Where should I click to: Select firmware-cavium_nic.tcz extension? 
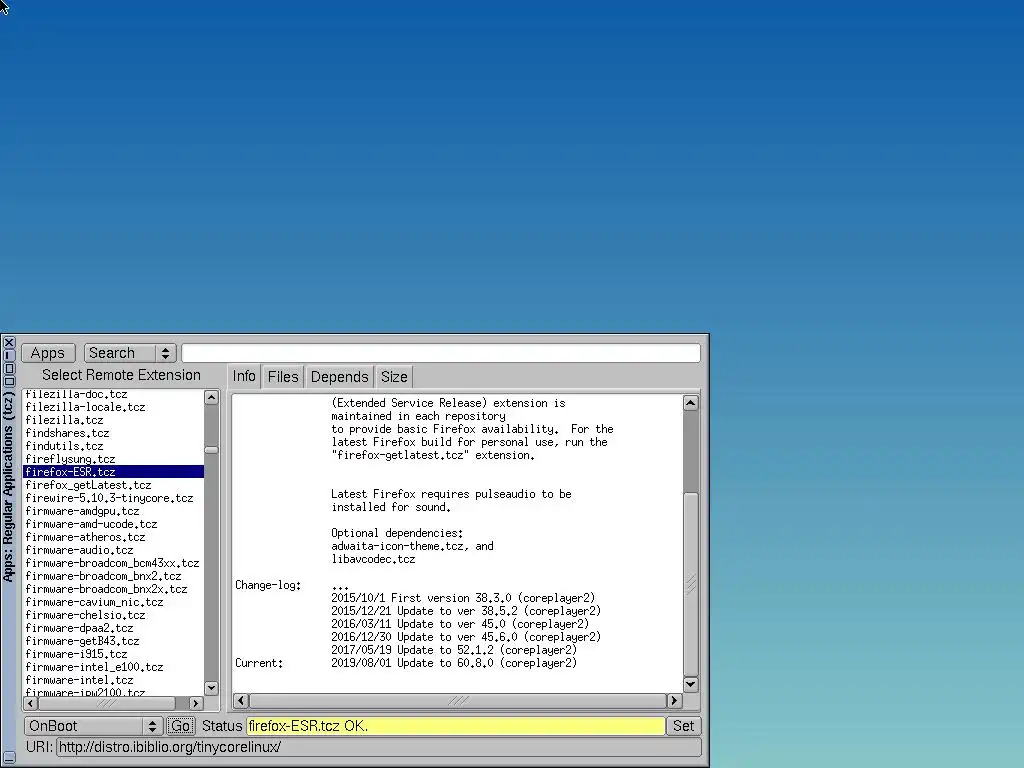click(113, 602)
